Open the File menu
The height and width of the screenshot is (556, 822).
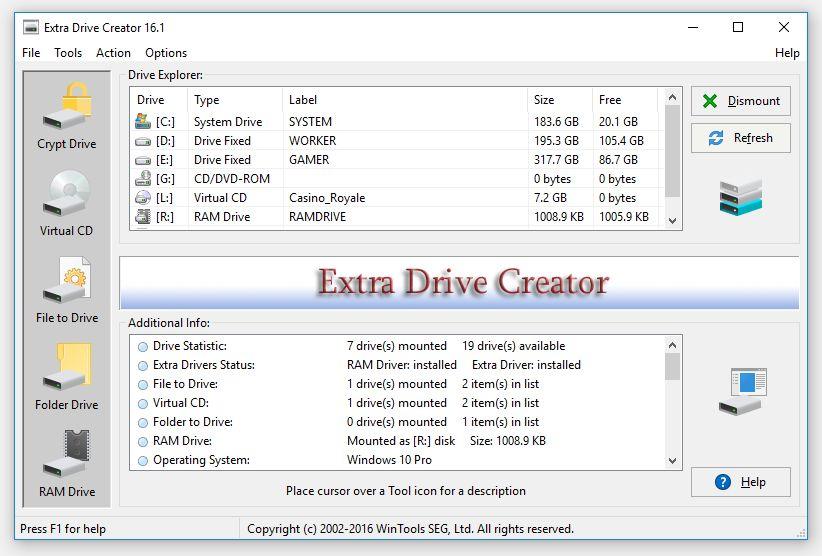point(31,53)
